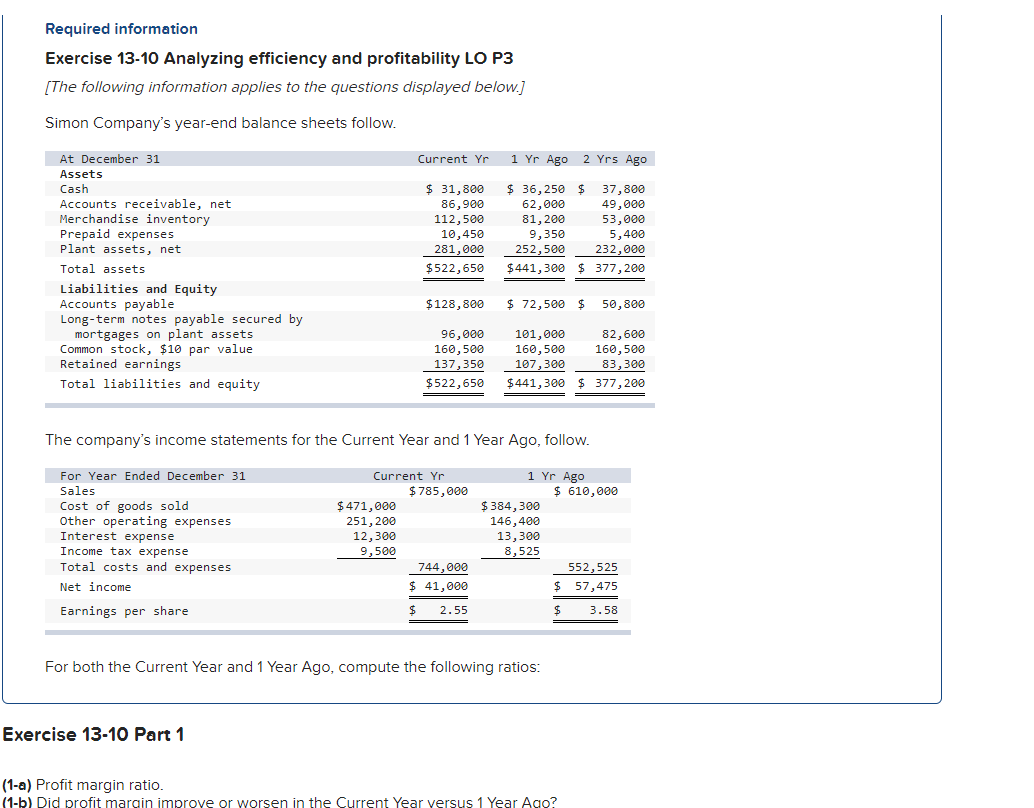Click the Total assets figure $522,650
This screenshot has width=1034, height=808.
[456, 268]
